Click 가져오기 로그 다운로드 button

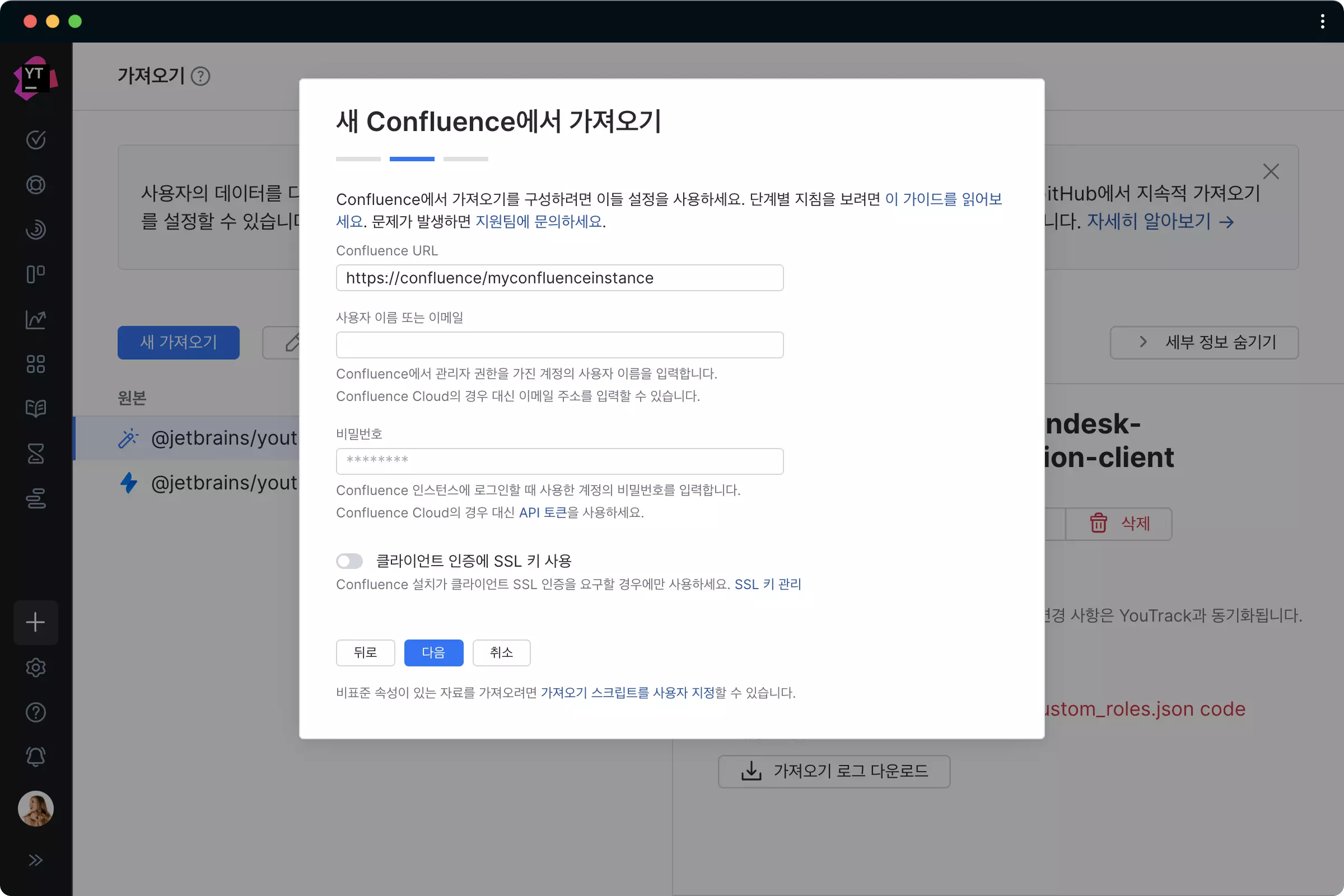click(834, 771)
